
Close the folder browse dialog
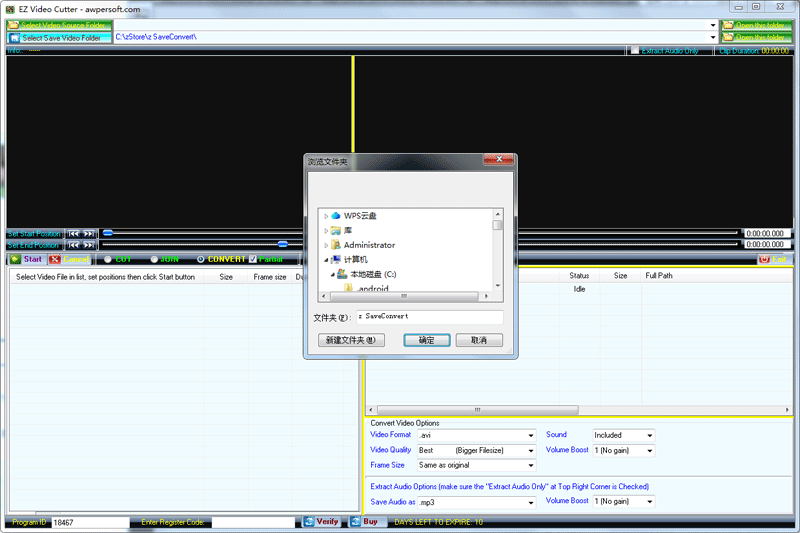pyautogui.click(x=499, y=159)
